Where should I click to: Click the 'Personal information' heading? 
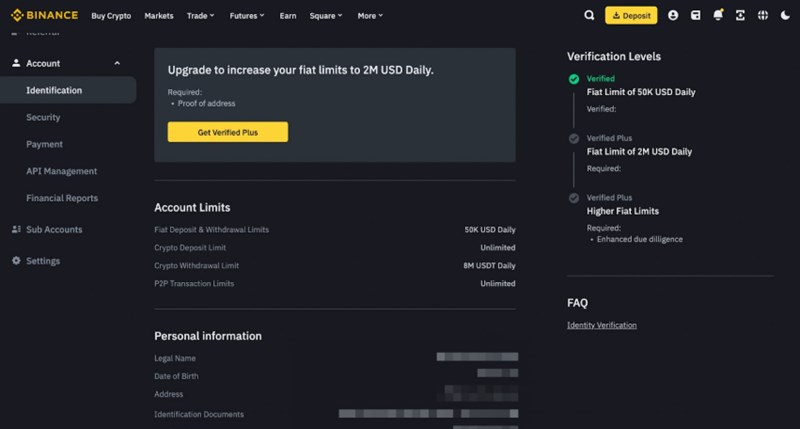coord(208,336)
